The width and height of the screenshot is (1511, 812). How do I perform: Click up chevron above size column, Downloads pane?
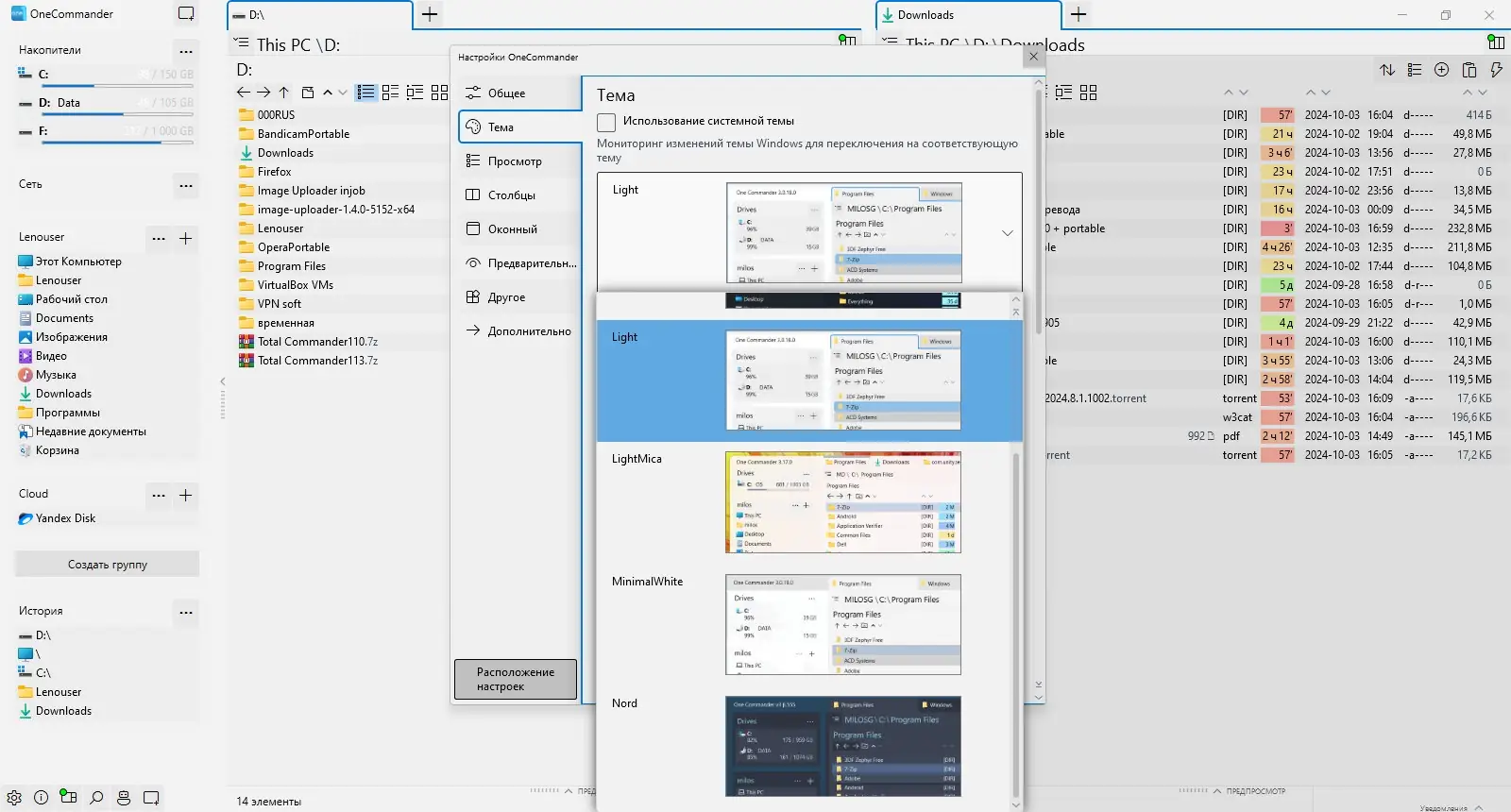click(1468, 93)
